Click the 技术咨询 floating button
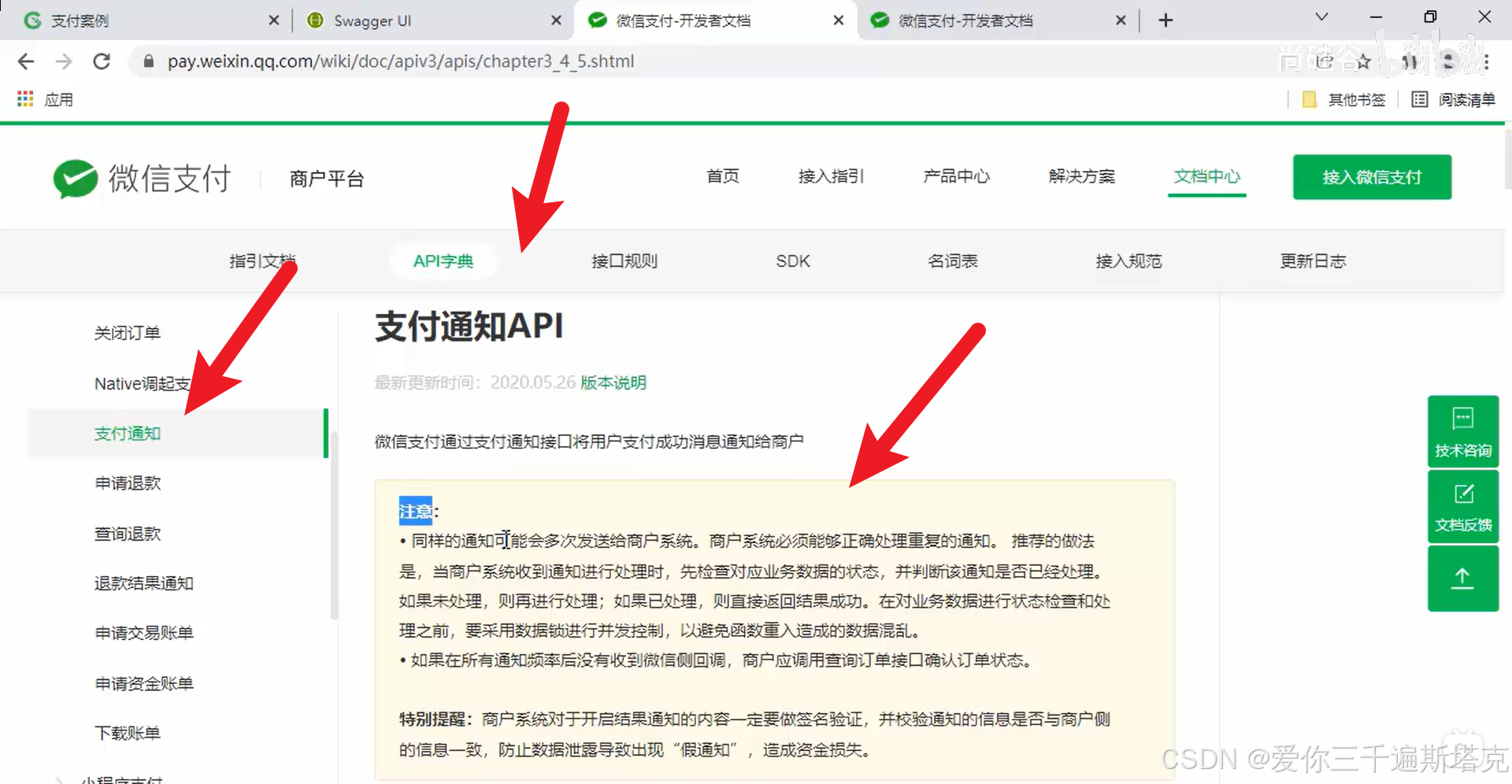Image resolution: width=1512 pixels, height=784 pixels. pos(1463,431)
